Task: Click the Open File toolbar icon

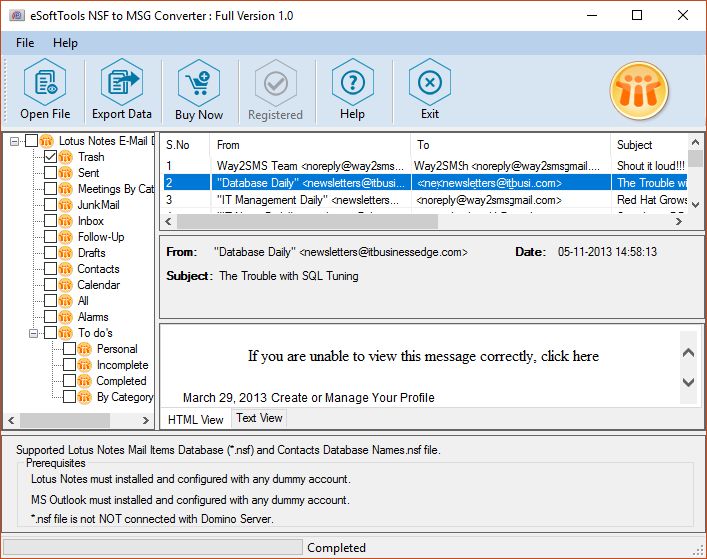Action: tap(45, 82)
